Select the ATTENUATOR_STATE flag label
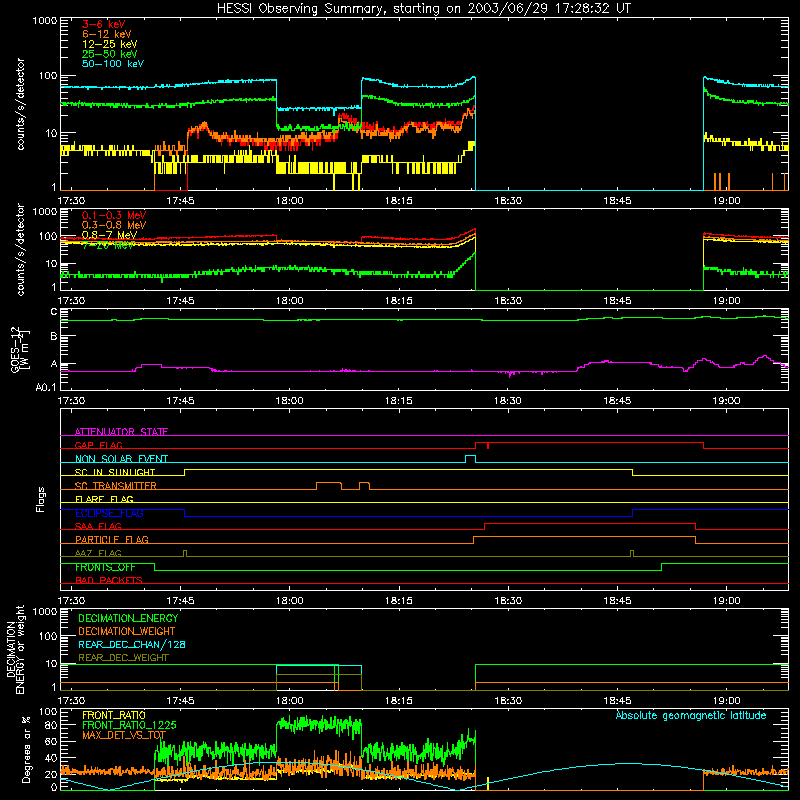The image size is (800, 800). click(121, 432)
